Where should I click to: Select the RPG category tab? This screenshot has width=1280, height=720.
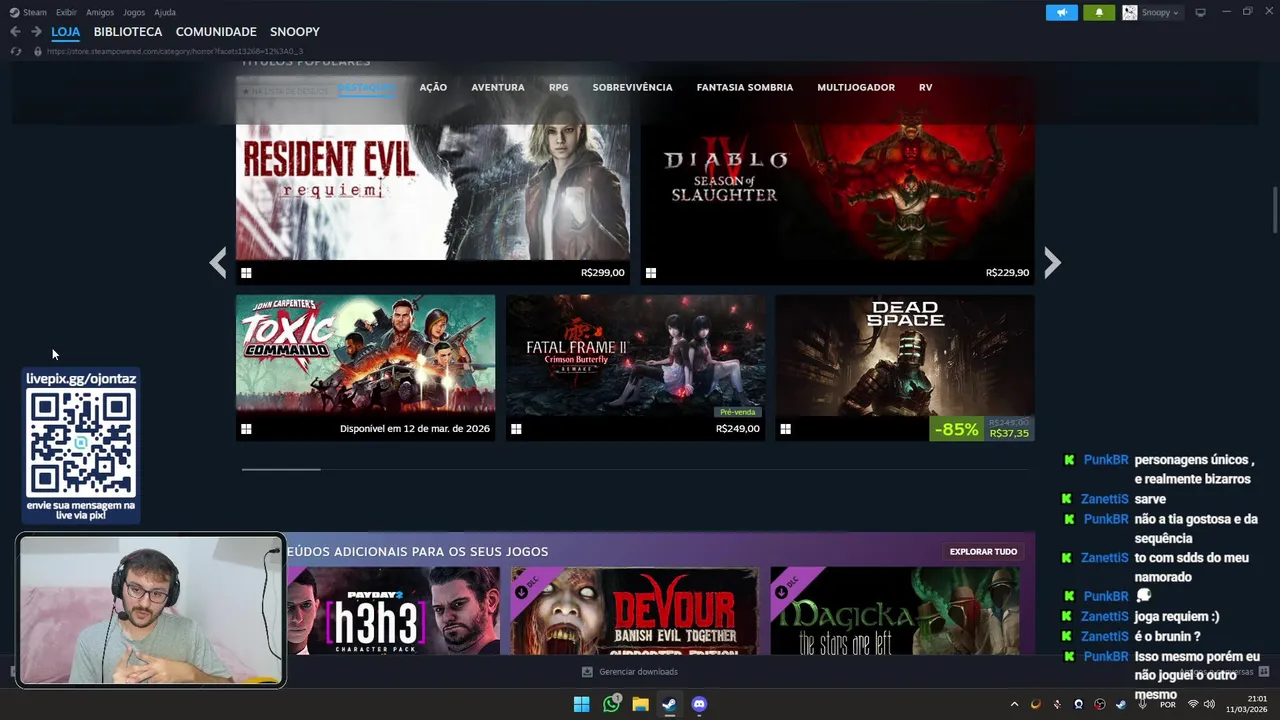tap(558, 88)
